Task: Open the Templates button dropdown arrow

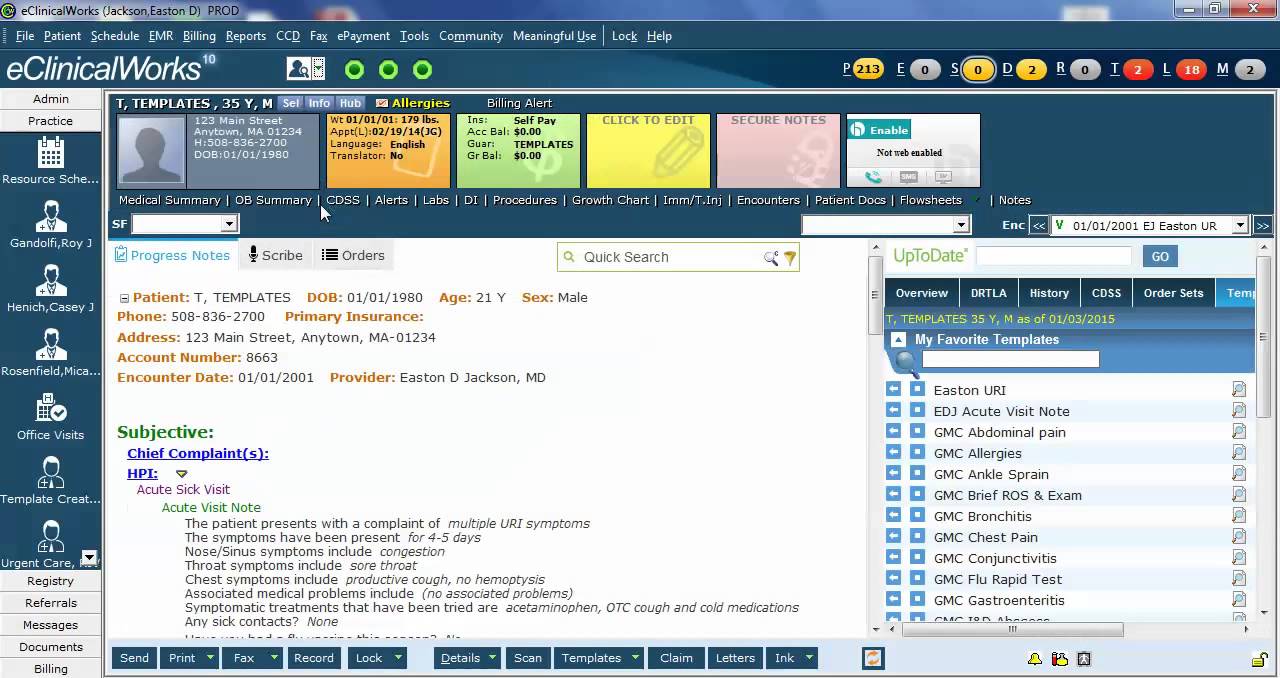Action: point(635,658)
